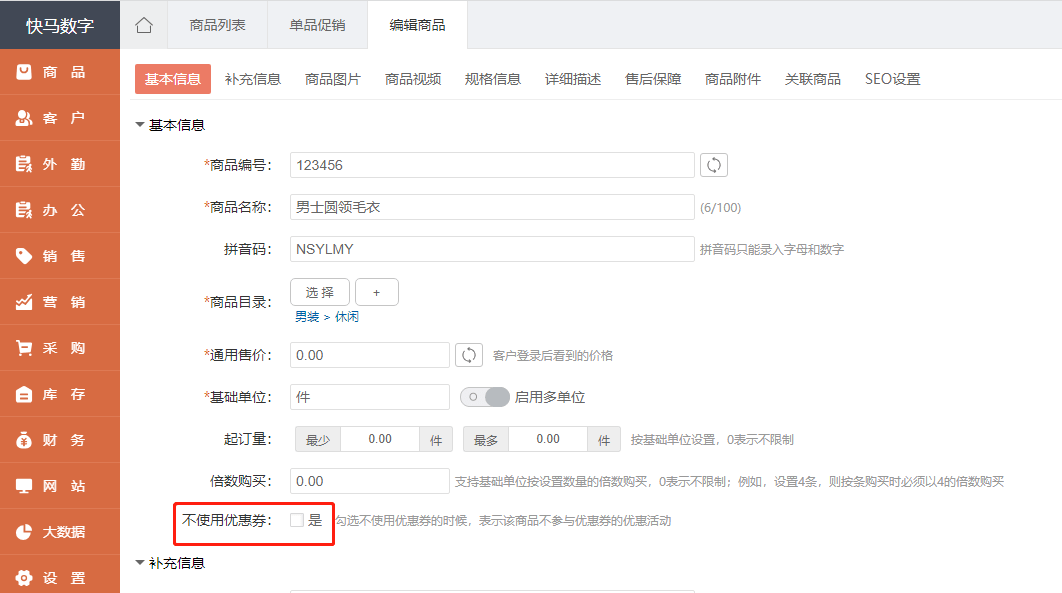
Task: Open the 采购 cart icon in sidebar
Action: [24, 348]
